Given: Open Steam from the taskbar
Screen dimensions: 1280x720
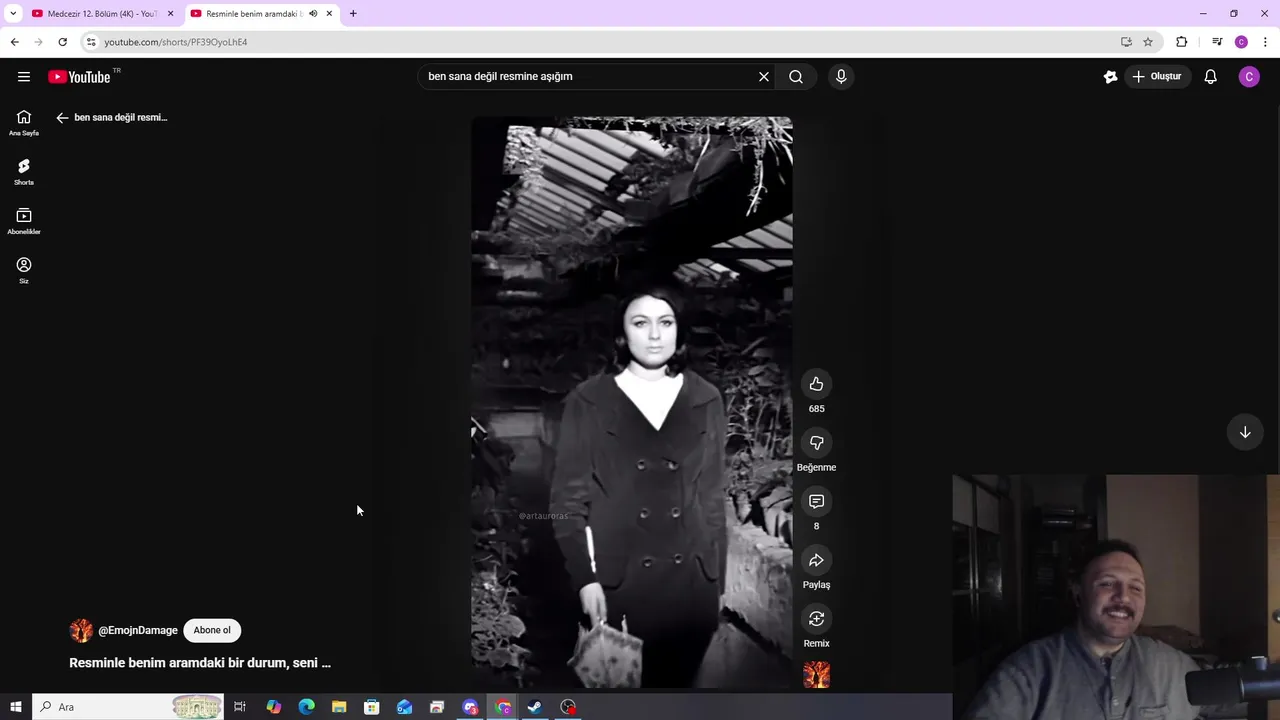Looking at the screenshot, I should (x=535, y=707).
